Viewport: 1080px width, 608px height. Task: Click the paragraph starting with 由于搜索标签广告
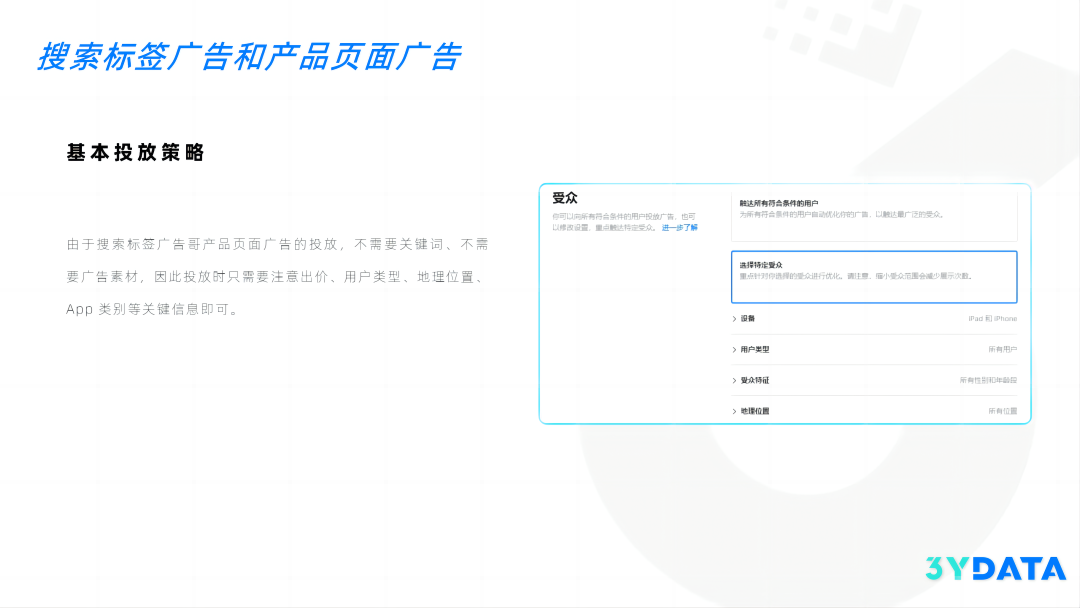point(278,277)
